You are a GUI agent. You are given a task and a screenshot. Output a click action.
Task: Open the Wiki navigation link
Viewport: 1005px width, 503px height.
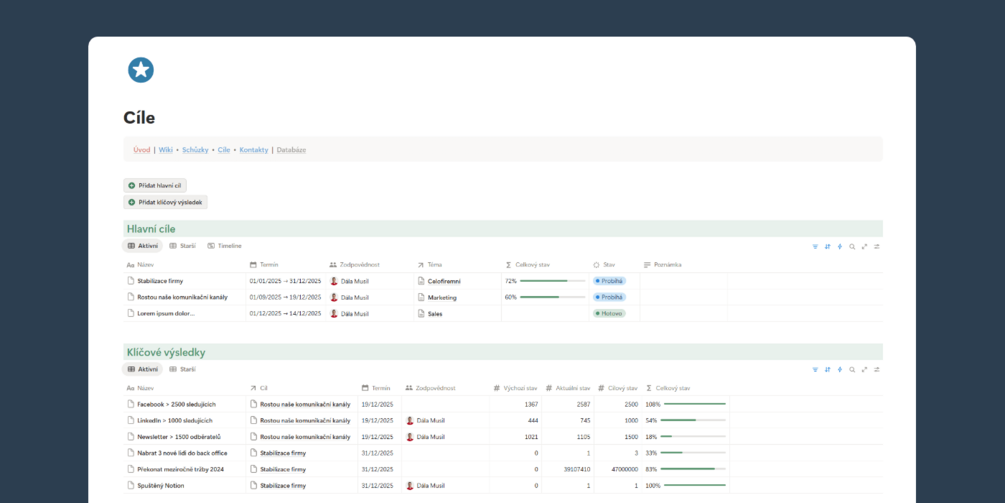tap(166, 150)
